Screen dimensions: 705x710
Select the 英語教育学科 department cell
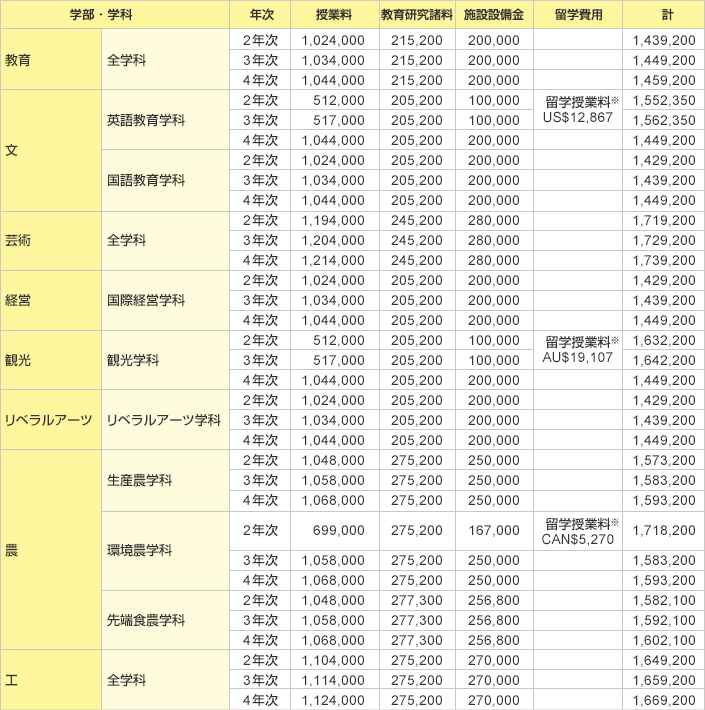[x=165, y=120]
